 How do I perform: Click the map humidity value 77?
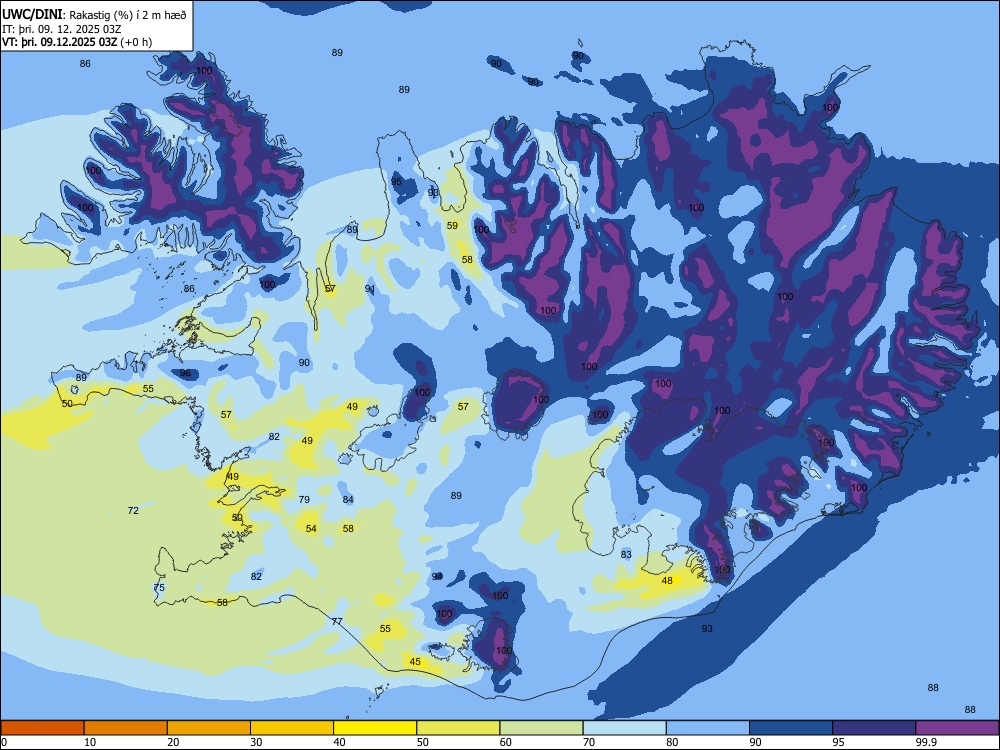337,621
